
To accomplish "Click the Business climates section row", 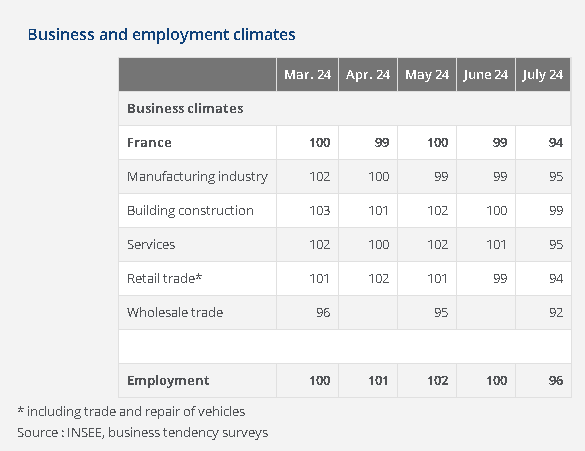I will click(345, 109).
